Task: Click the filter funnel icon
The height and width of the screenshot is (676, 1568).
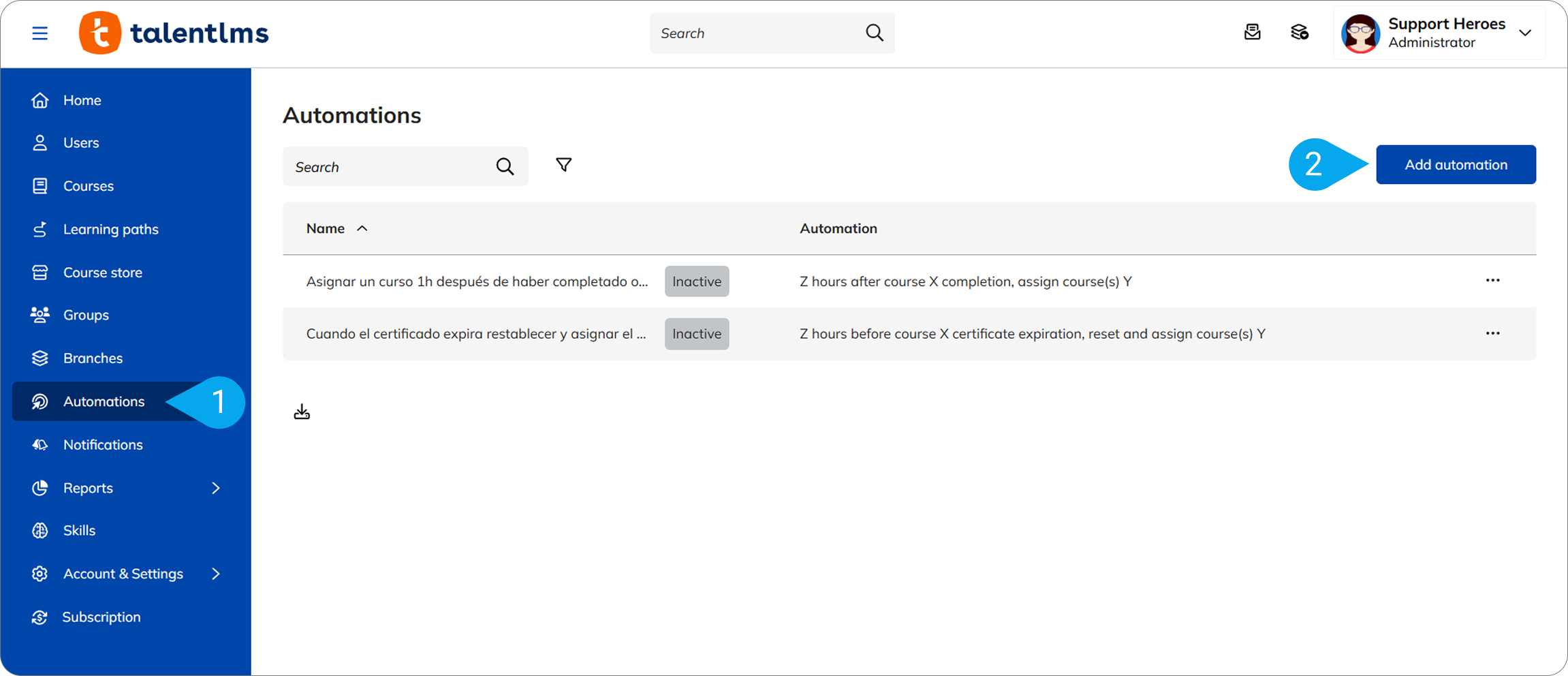Action: pyautogui.click(x=563, y=165)
